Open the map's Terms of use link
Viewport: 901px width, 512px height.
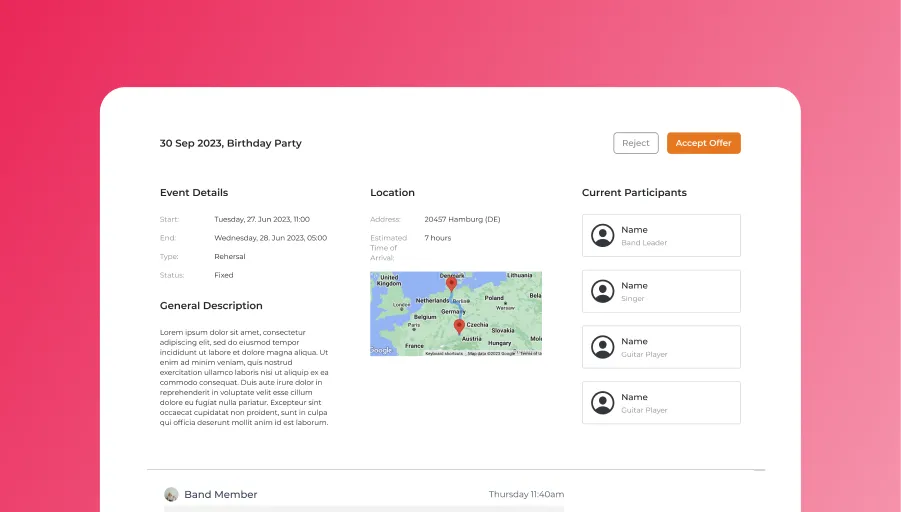point(530,353)
